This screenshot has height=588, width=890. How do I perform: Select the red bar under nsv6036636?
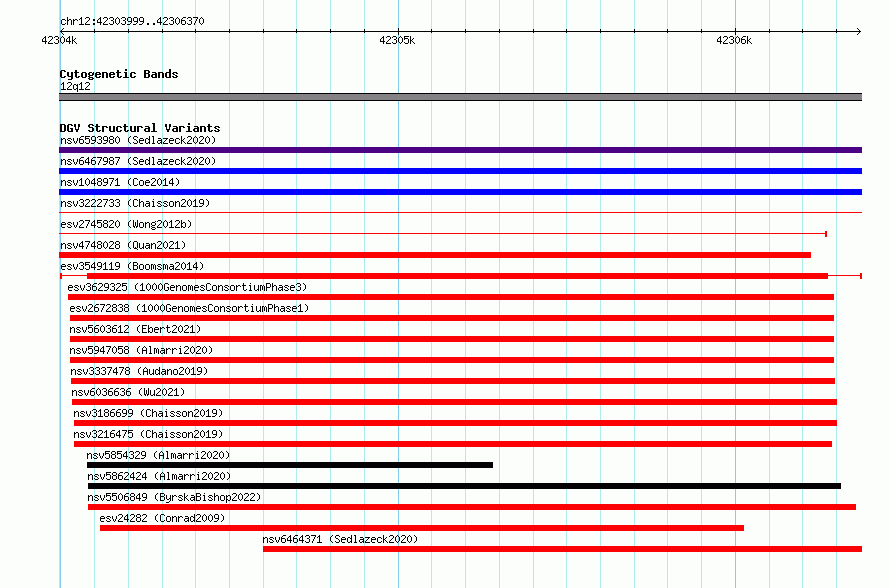point(454,402)
